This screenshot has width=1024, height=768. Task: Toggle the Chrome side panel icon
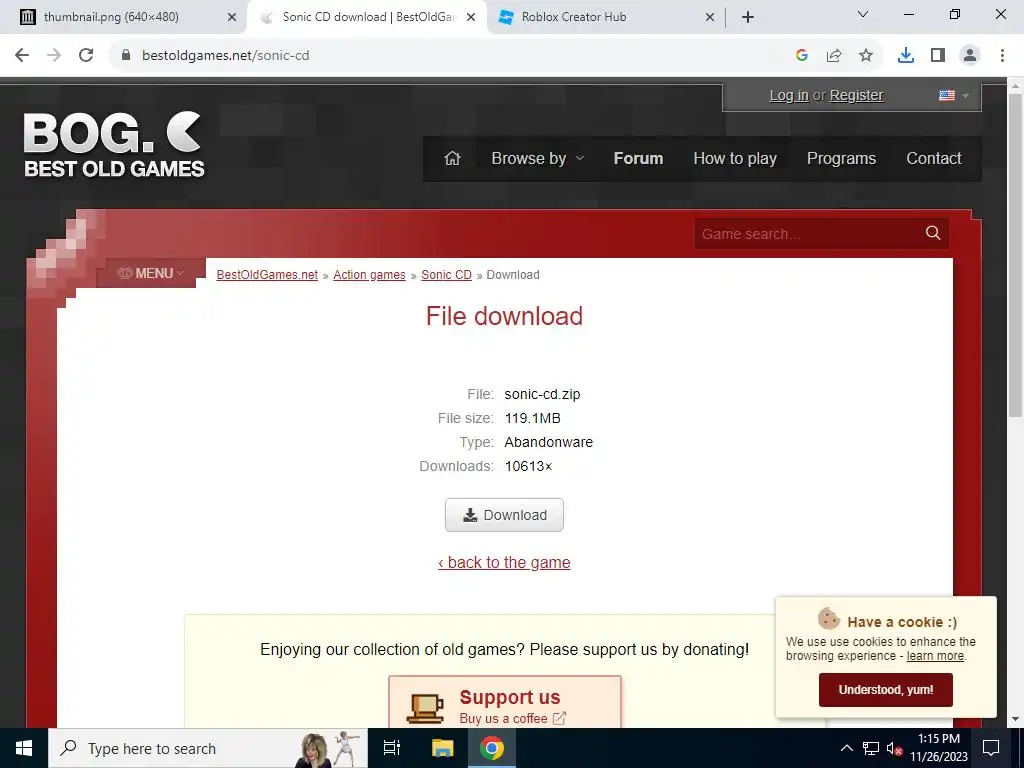[x=938, y=56]
